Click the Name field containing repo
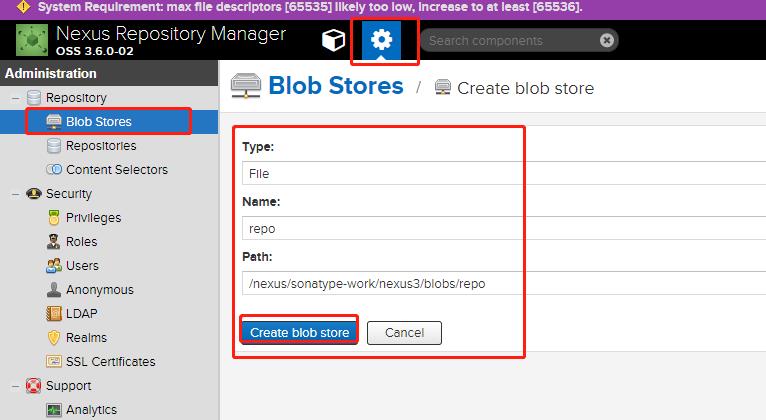The image size is (766, 420). tap(504, 228)
